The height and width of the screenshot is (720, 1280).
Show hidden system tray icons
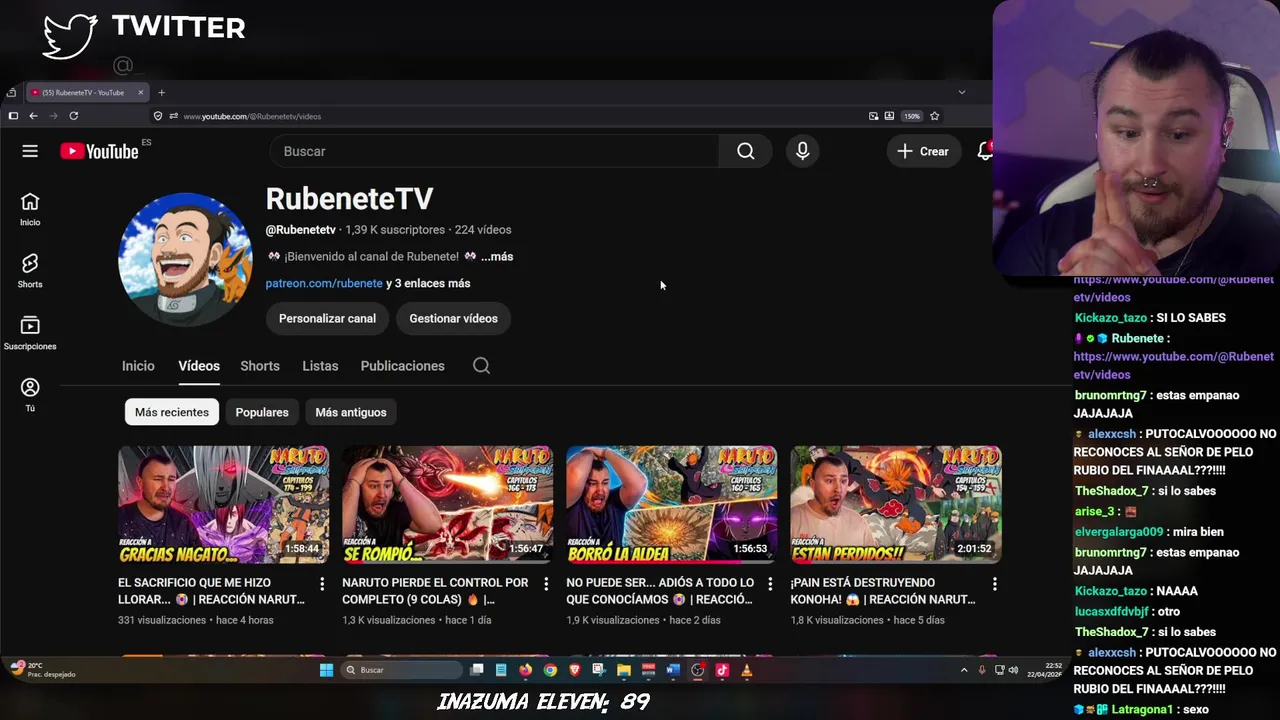964,670
